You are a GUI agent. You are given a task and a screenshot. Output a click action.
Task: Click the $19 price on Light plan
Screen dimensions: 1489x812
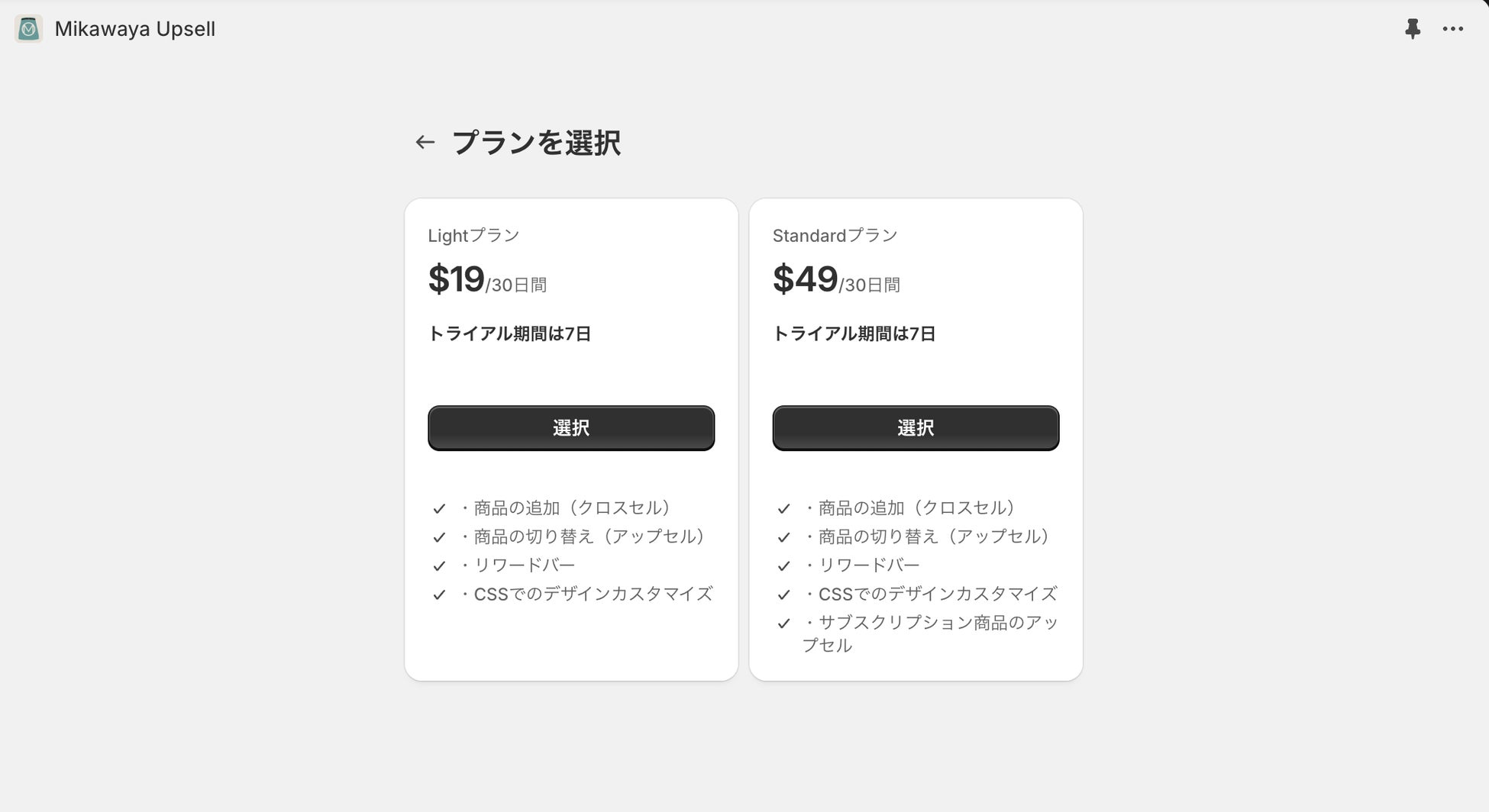[x=457, y=279]
